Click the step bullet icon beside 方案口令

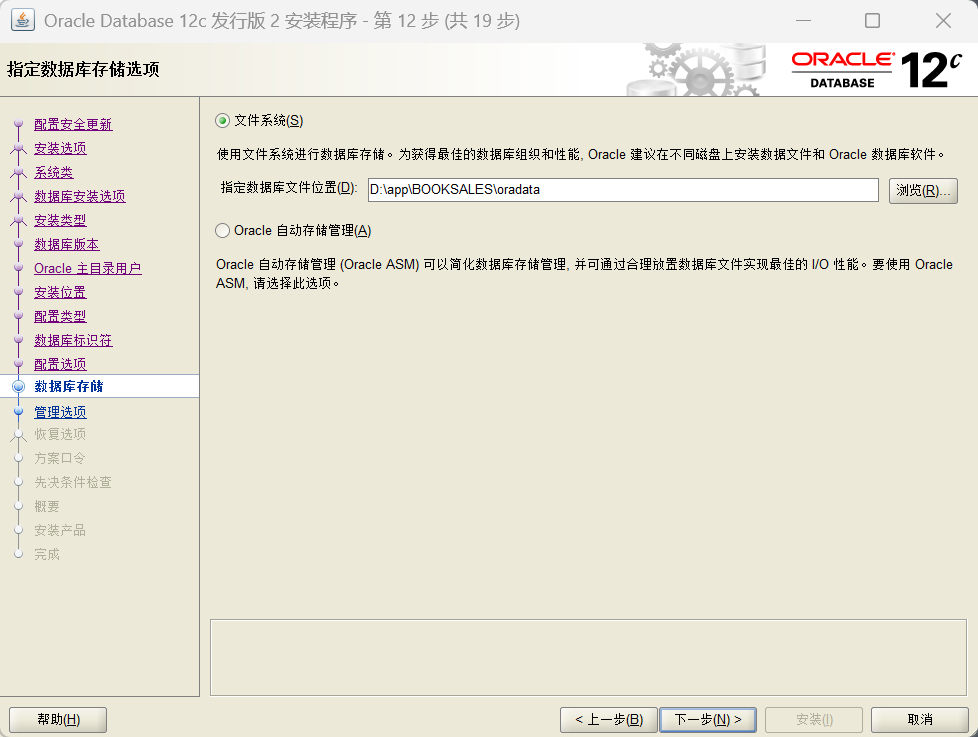pos(19,458)
